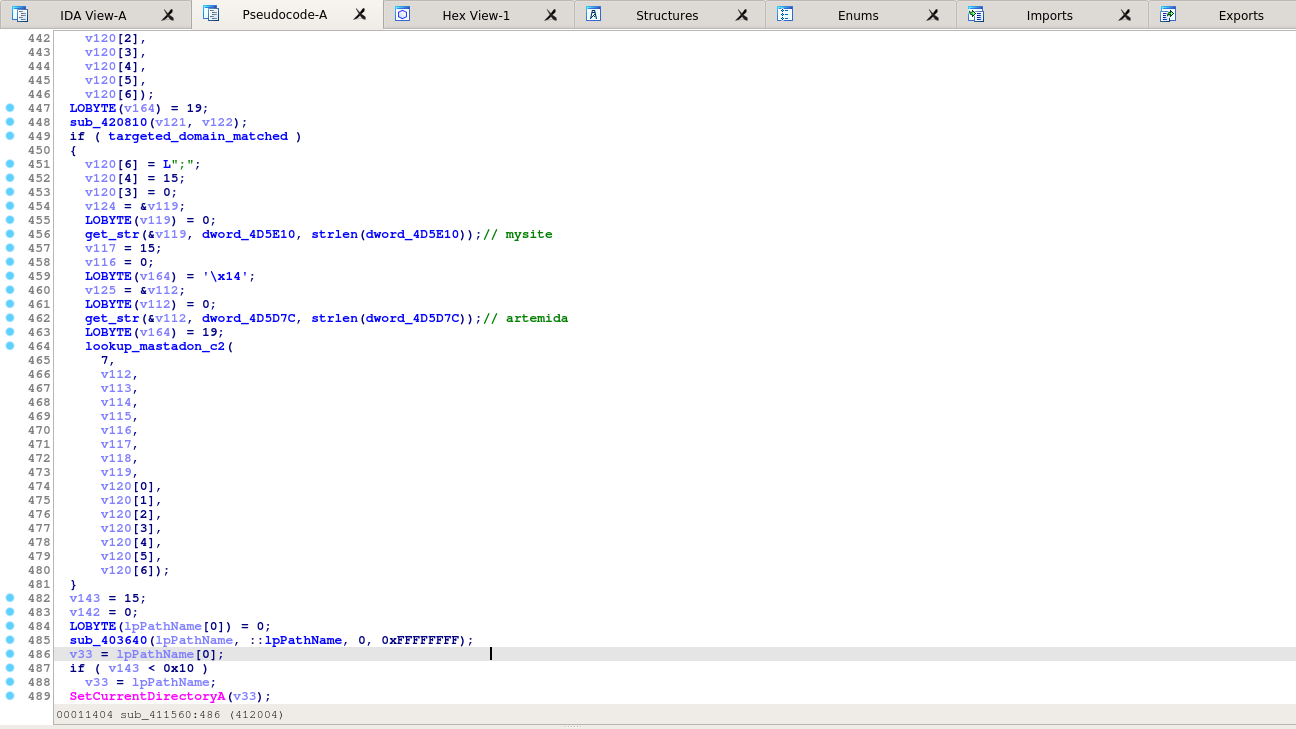Image resolution: width=1296 pixels, height=729 pixels.
Task: Click first dword_4D5D7C reference on line 462
Action: pyautogui.click(x=249, y=318)
